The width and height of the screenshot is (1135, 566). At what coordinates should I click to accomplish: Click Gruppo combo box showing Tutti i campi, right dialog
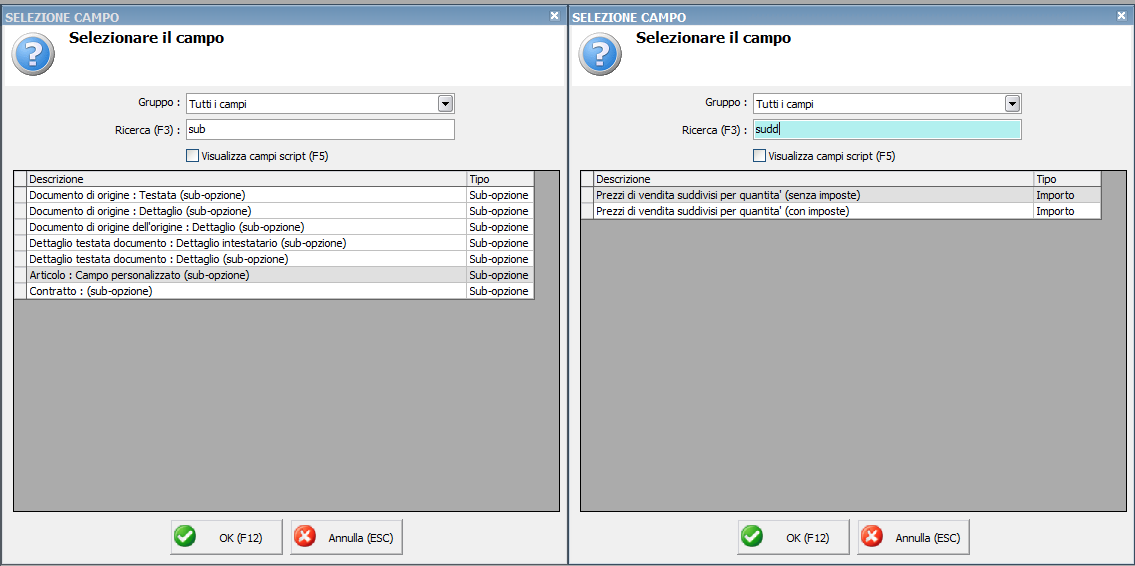(887, 104)
